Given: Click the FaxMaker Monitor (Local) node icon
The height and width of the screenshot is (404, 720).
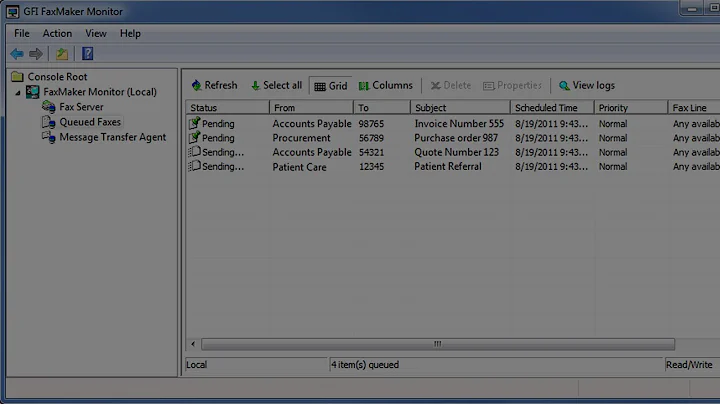Looking at the screenshot, I should 32,92.
